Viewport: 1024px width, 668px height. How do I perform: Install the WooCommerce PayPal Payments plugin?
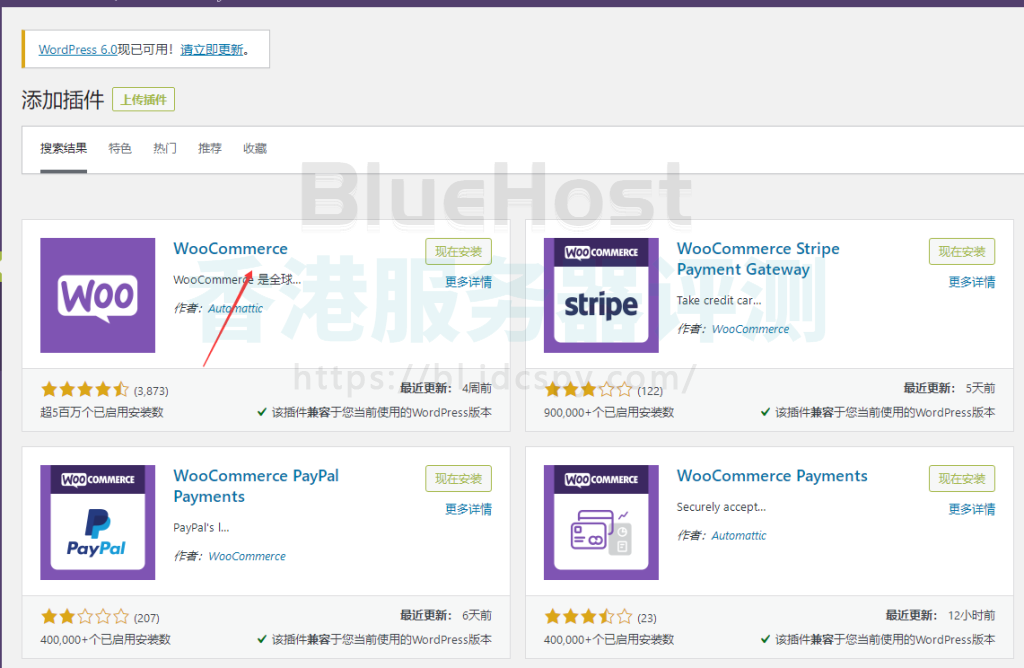pyautogui.click(x=458, y=479)
